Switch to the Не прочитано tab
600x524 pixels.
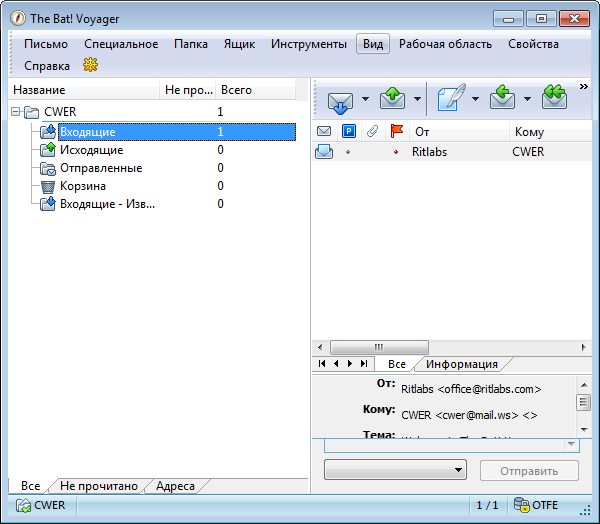[98, 486]
